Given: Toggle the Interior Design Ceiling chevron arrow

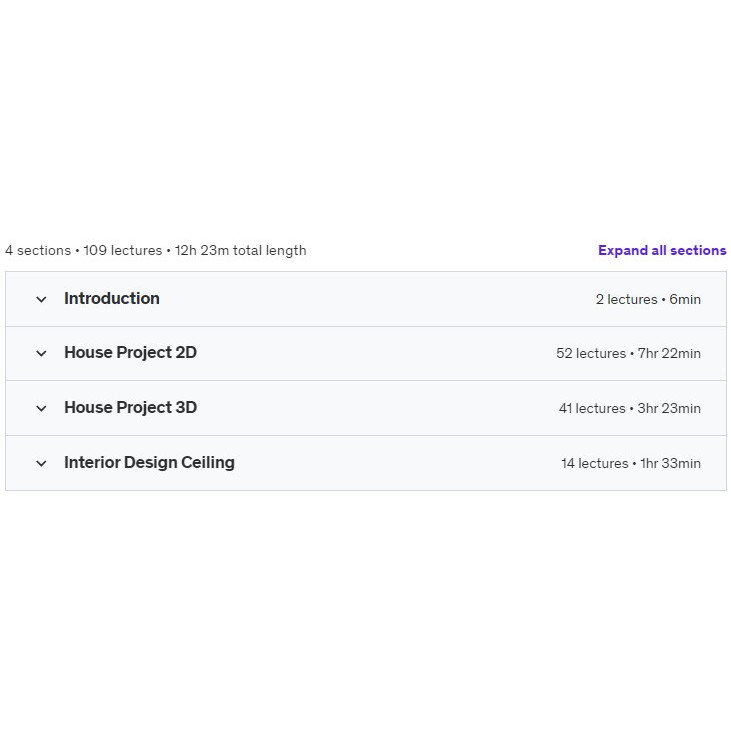Looking at the screenshot, I should (41, 463).
